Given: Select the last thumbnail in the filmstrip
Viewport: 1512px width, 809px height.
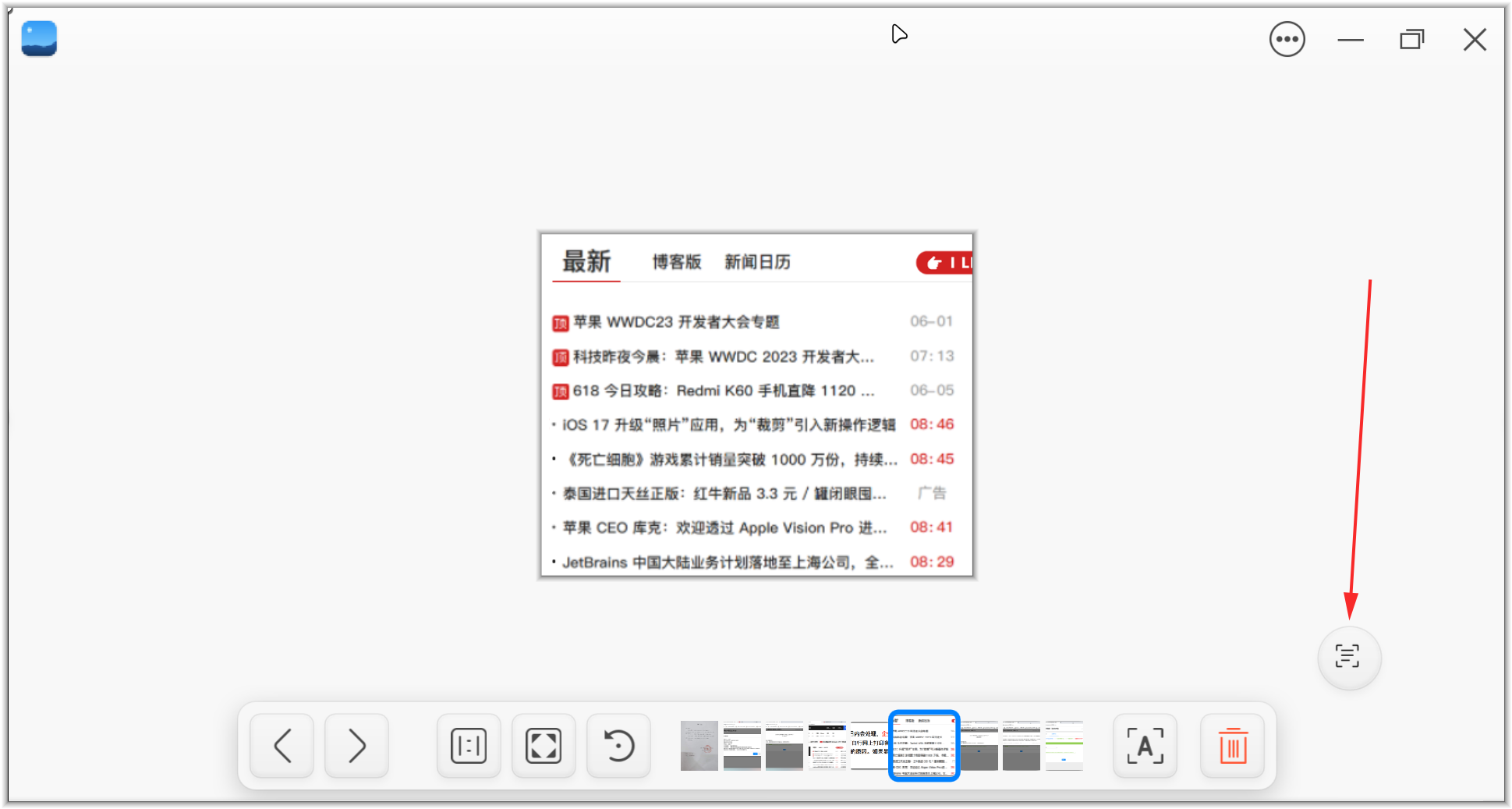Looking at the screenshot, I should [1064, 745].
